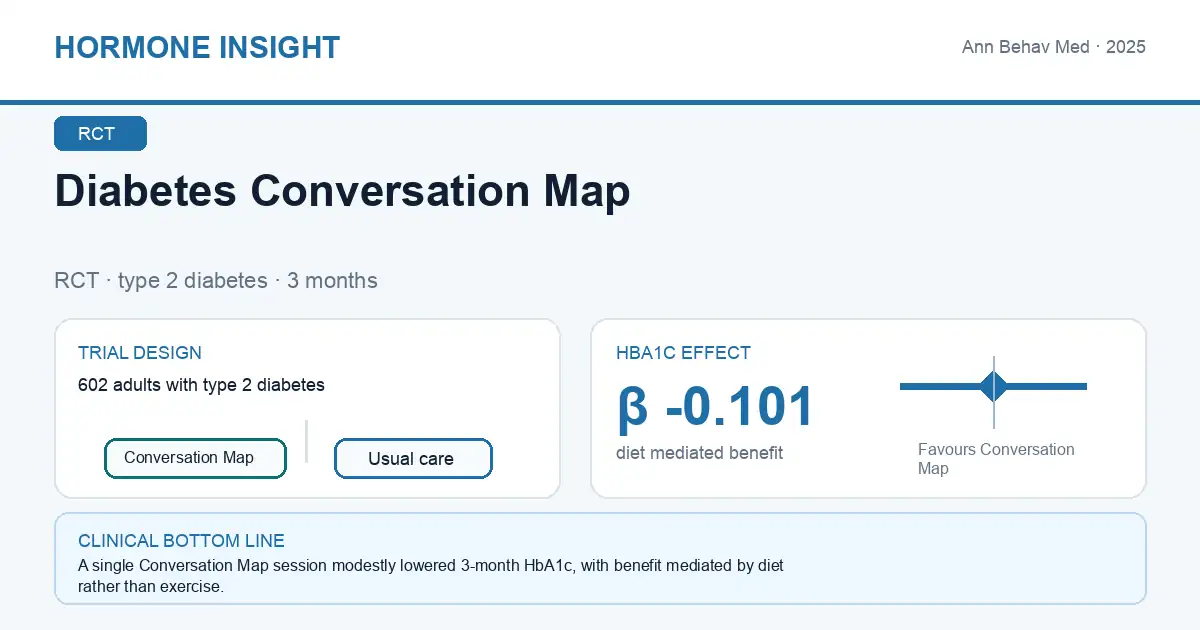Click the diet mediated benefit caption

point(700,453)
